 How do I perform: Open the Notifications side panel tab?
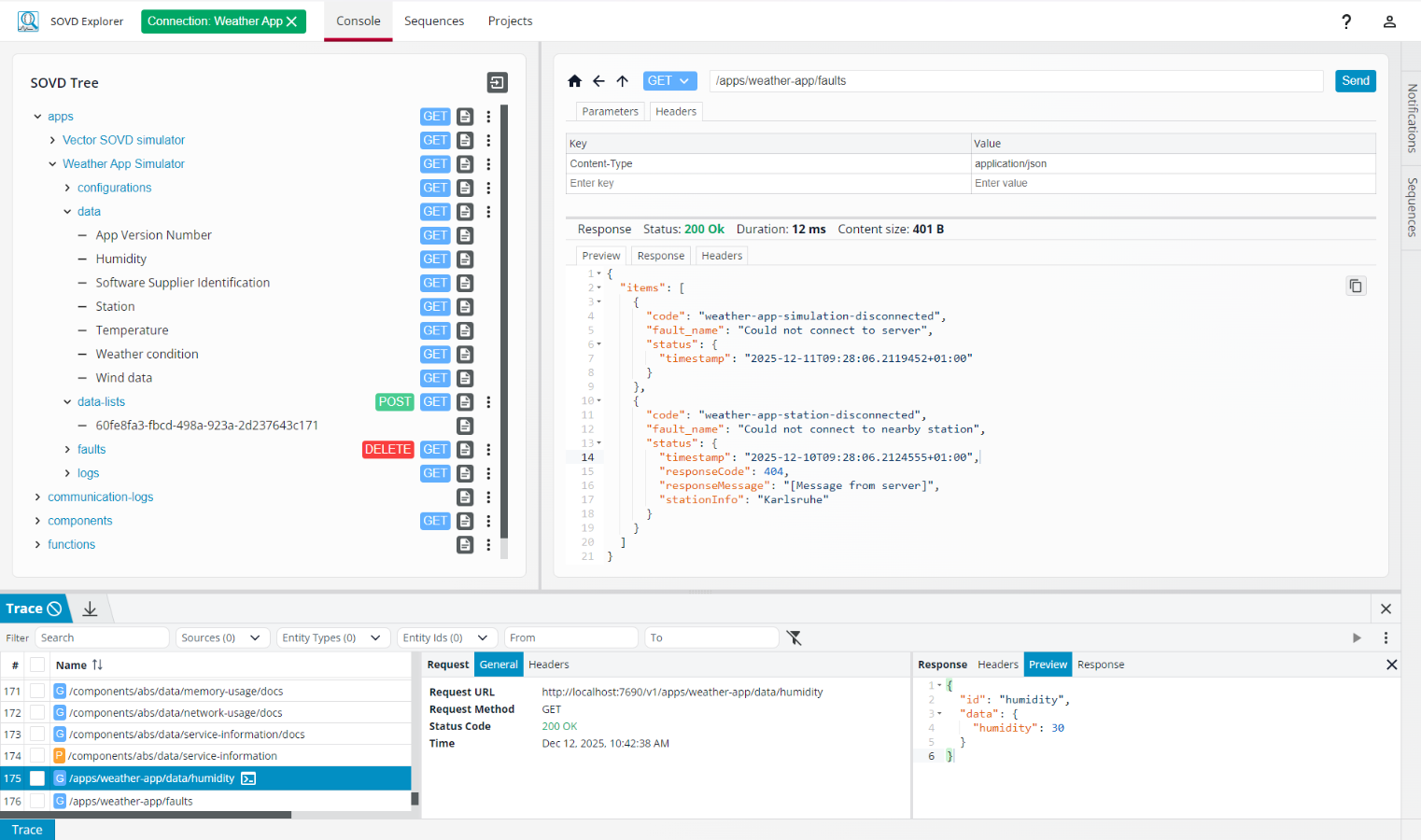(1412, 119)
